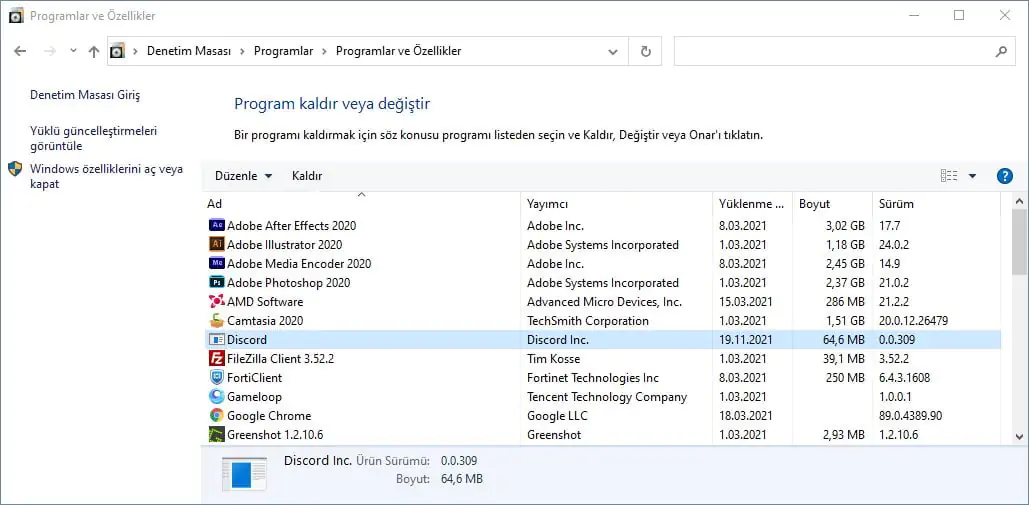Sort by the Ad column header
This screenshot has width=1029, height=505.
point(362,204)
